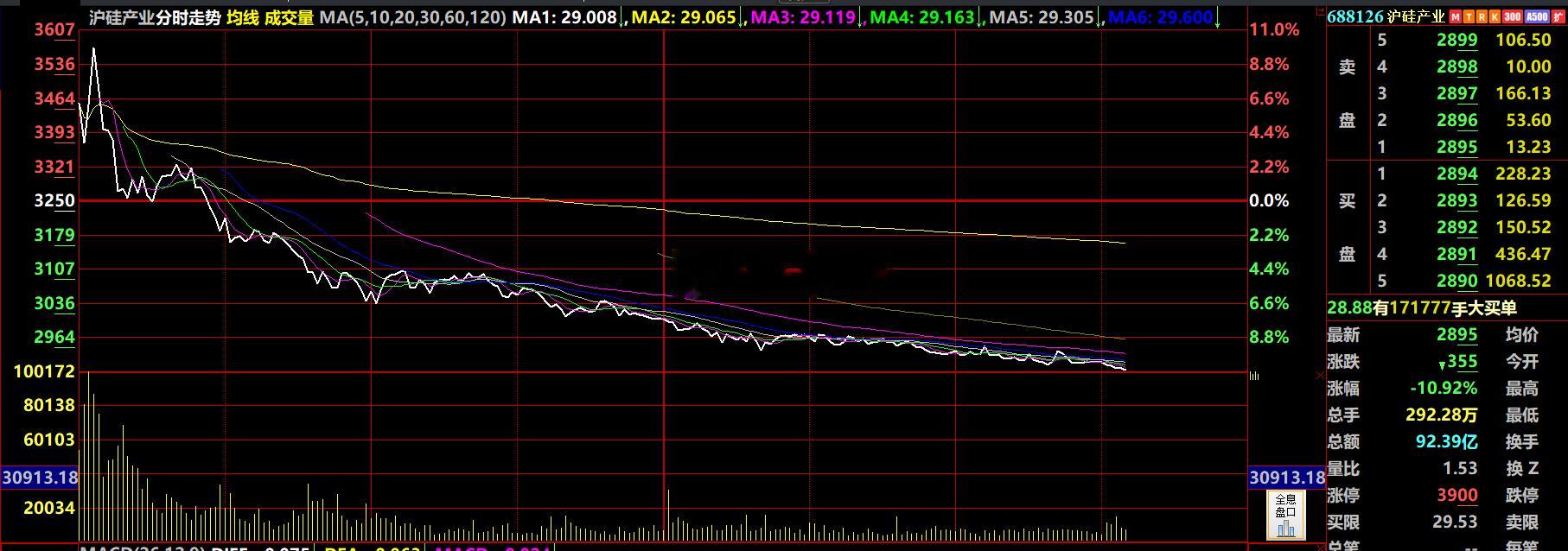1568x551 pixels.
Task: Click sell level 3 volume 166.13
Action: (x=1523, y=93)
